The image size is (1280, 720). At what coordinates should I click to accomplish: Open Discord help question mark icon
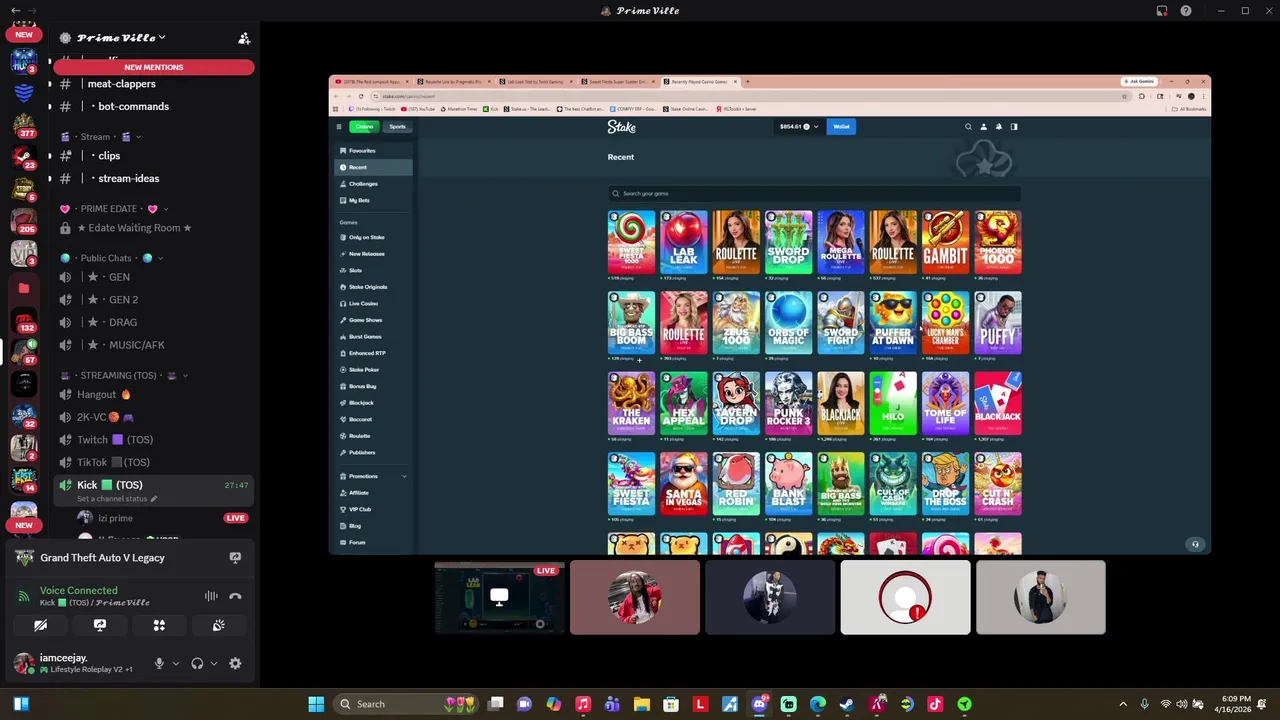tap(1186, 11)
